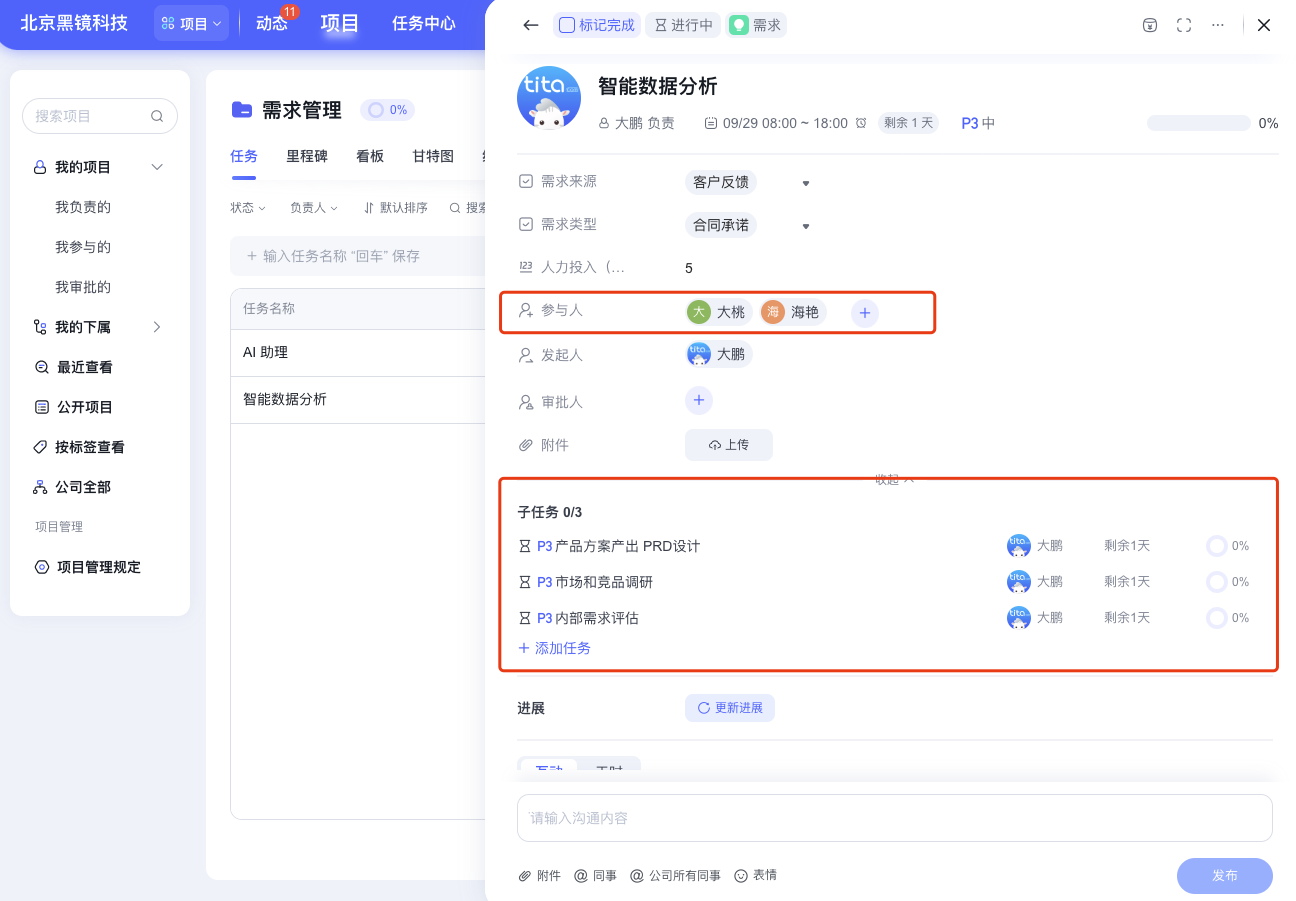Open the archive box icon in panel header
Image resolution: width=1296 pixels, height=901 pixels.
click(x=1150, y=25)
